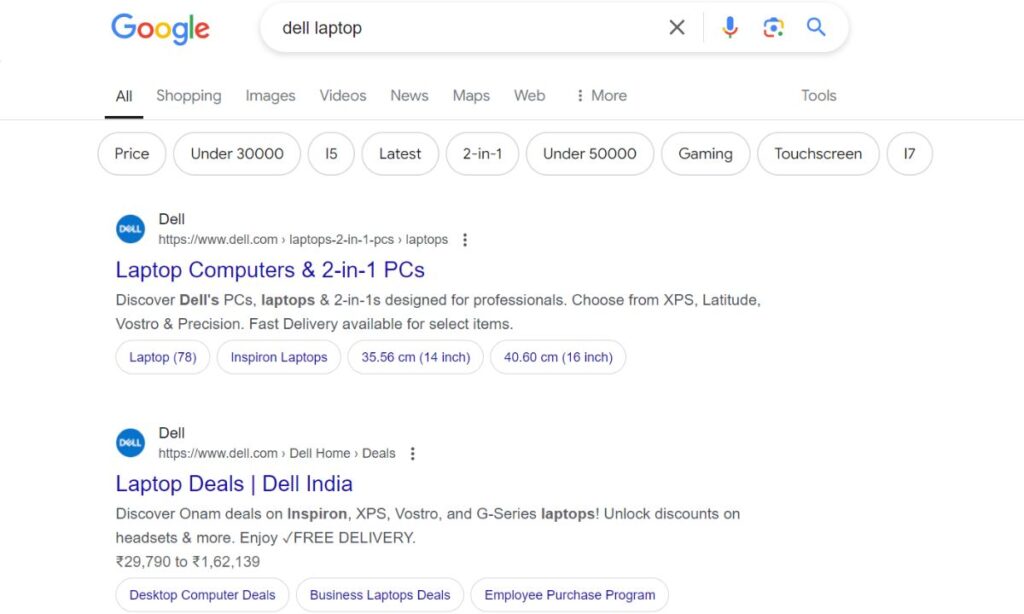Open Laptop Deals | Dell India result

coord(234,484)
